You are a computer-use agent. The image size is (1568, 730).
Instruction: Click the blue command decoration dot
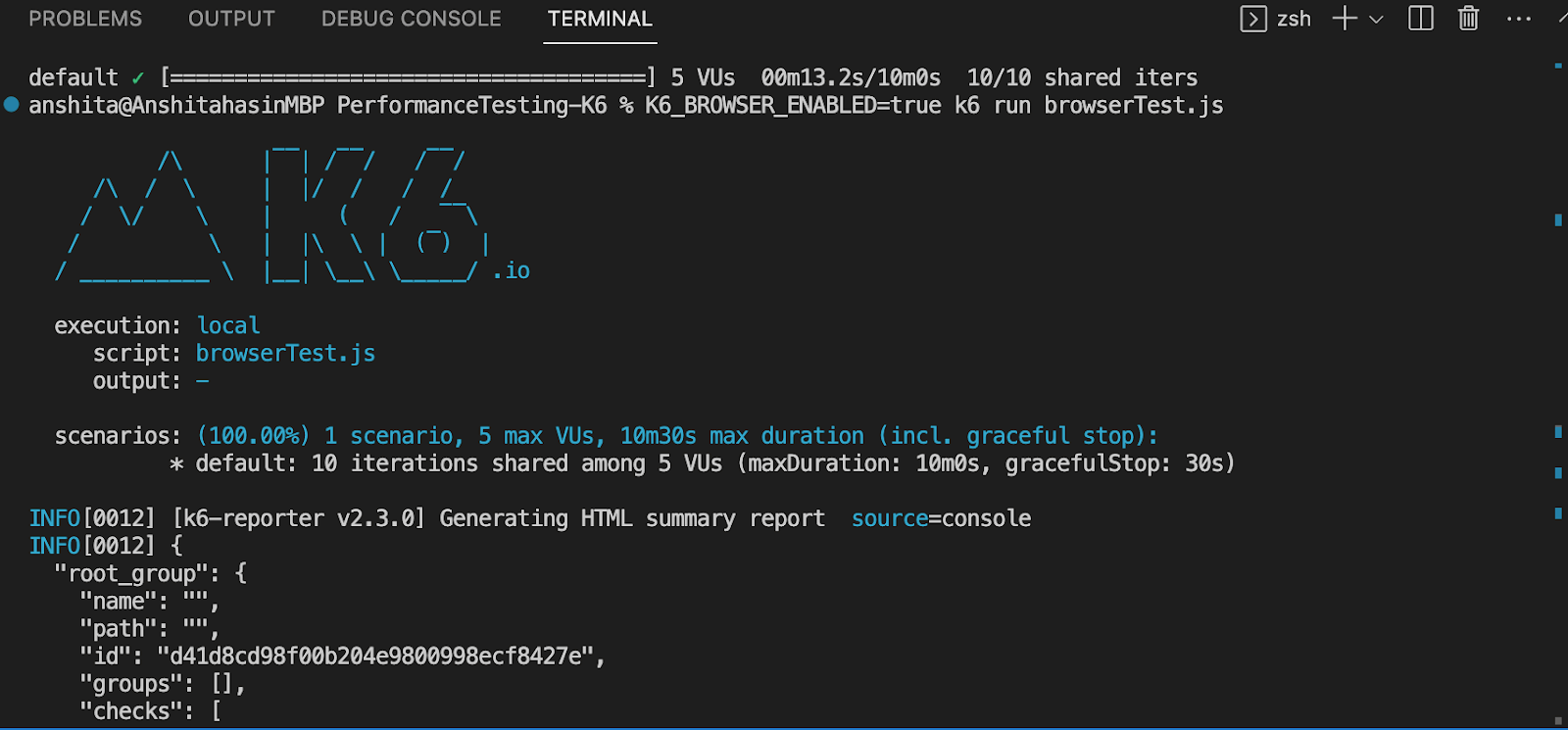(11, 105)
